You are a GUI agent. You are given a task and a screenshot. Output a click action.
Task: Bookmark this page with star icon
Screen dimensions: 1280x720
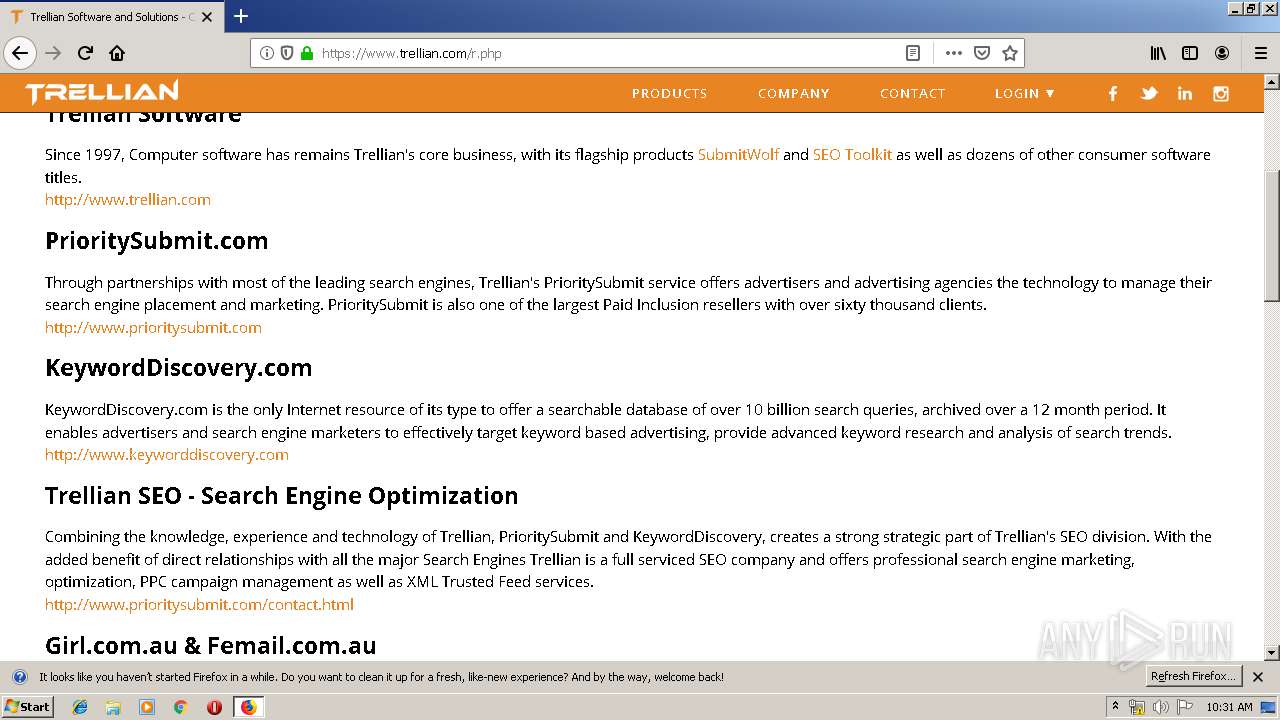point(1010,53)
